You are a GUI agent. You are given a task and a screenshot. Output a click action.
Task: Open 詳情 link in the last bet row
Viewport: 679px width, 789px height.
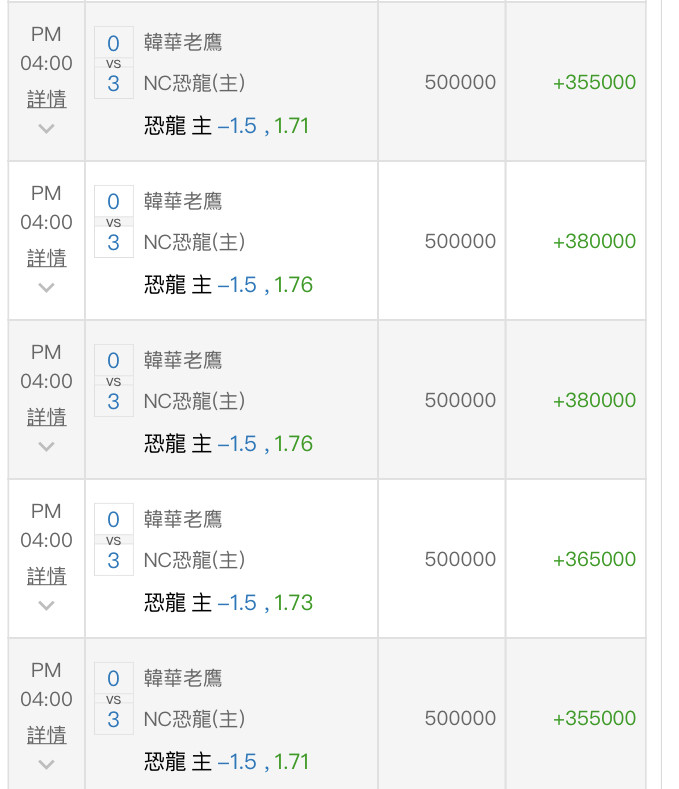click(46, 735)
